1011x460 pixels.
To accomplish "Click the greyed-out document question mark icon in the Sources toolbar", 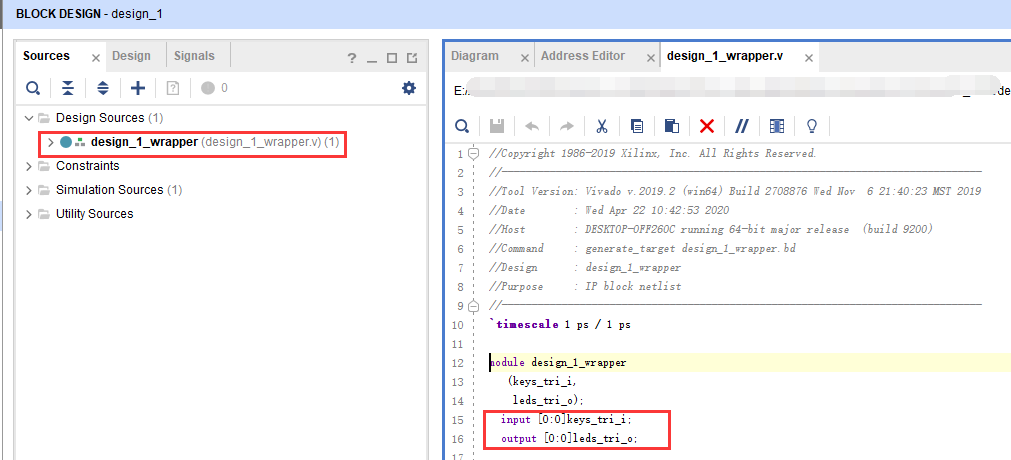I will coord(173,88).
